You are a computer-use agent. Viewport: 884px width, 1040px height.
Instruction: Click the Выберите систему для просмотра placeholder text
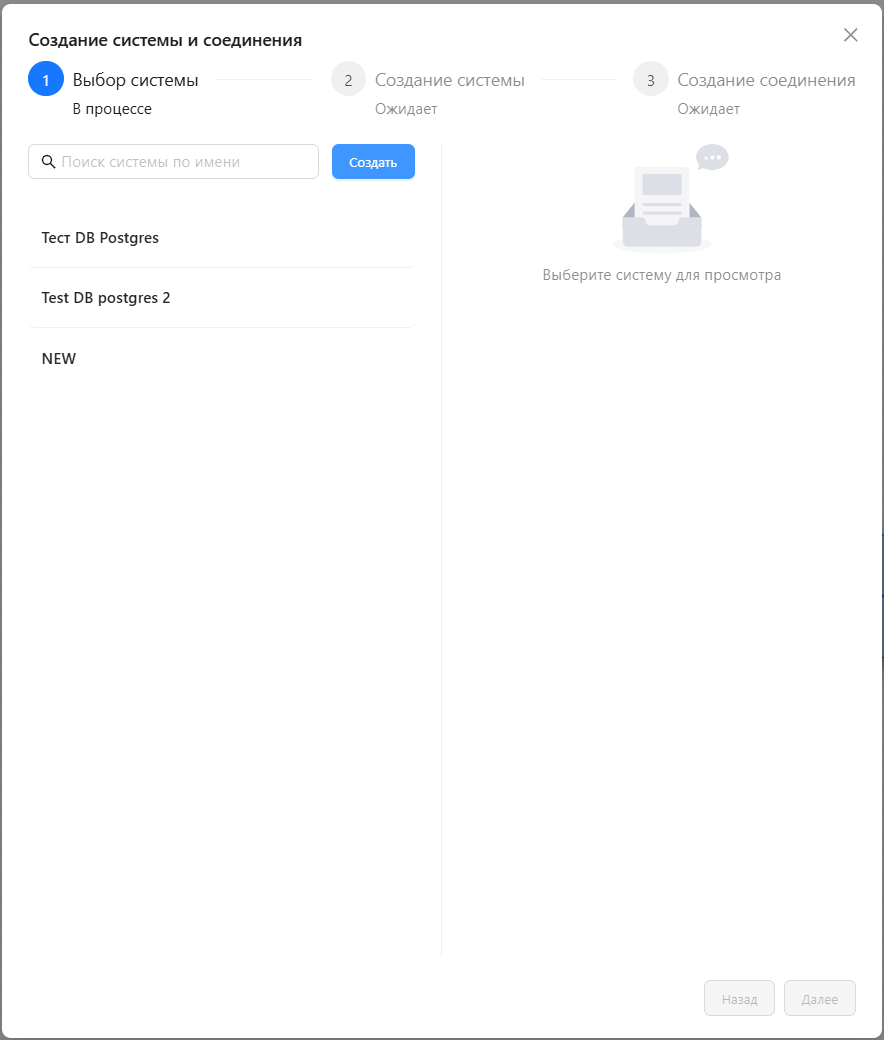click(x=662, y=275)
